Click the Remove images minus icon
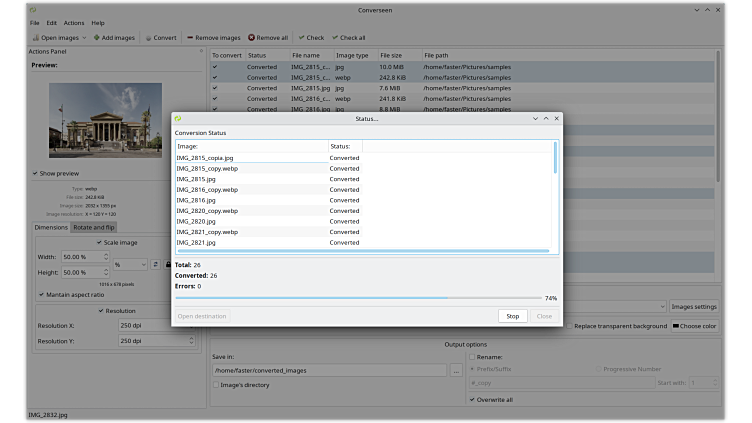The height and width of the screenshot is (423, 752). [190, 38]
